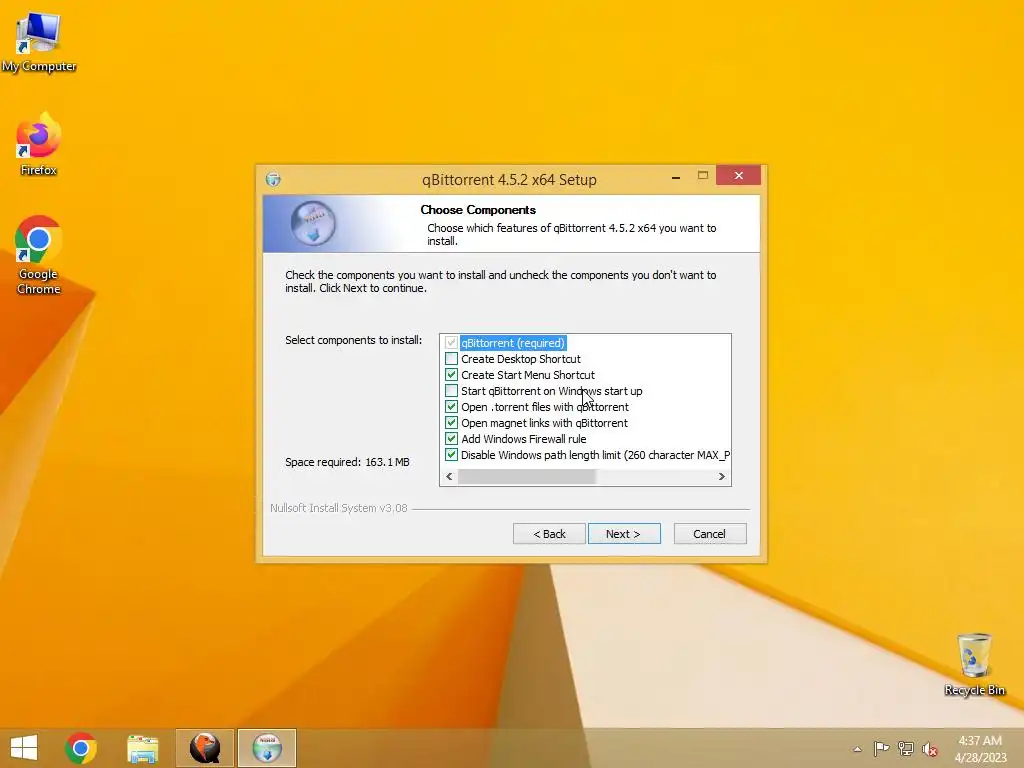The width and height of the screenshot is (1024, 768).
Task: Enable Start qBittorrent on Windows start up
Action: coord(451,391)
